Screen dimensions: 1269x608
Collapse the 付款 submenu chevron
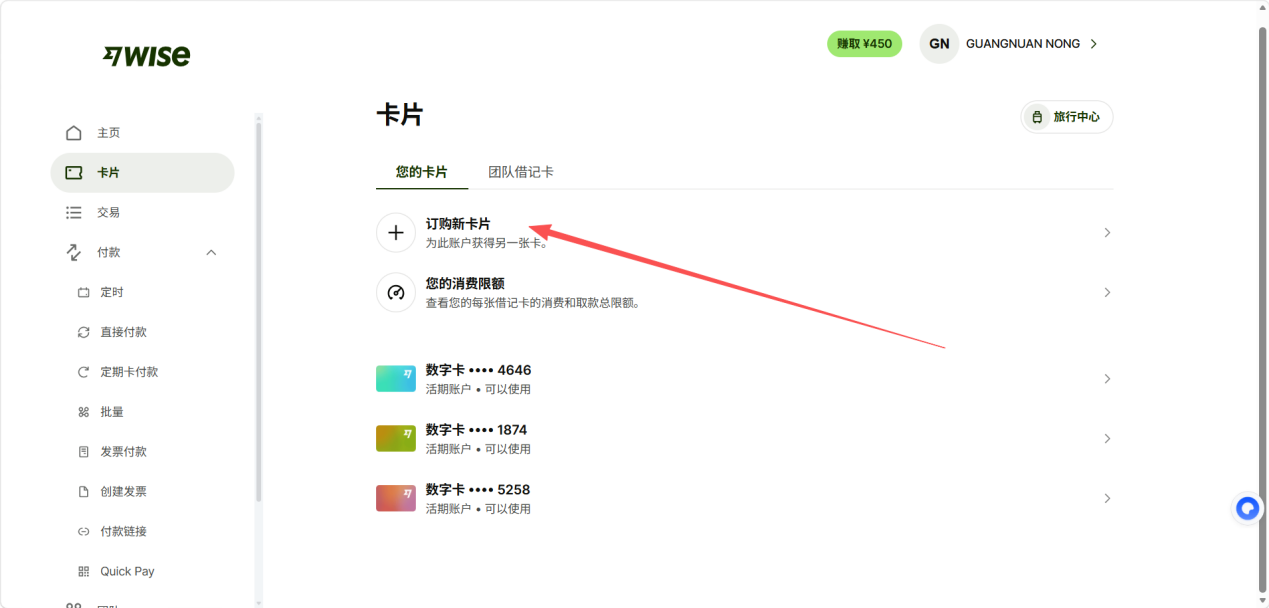211,253
